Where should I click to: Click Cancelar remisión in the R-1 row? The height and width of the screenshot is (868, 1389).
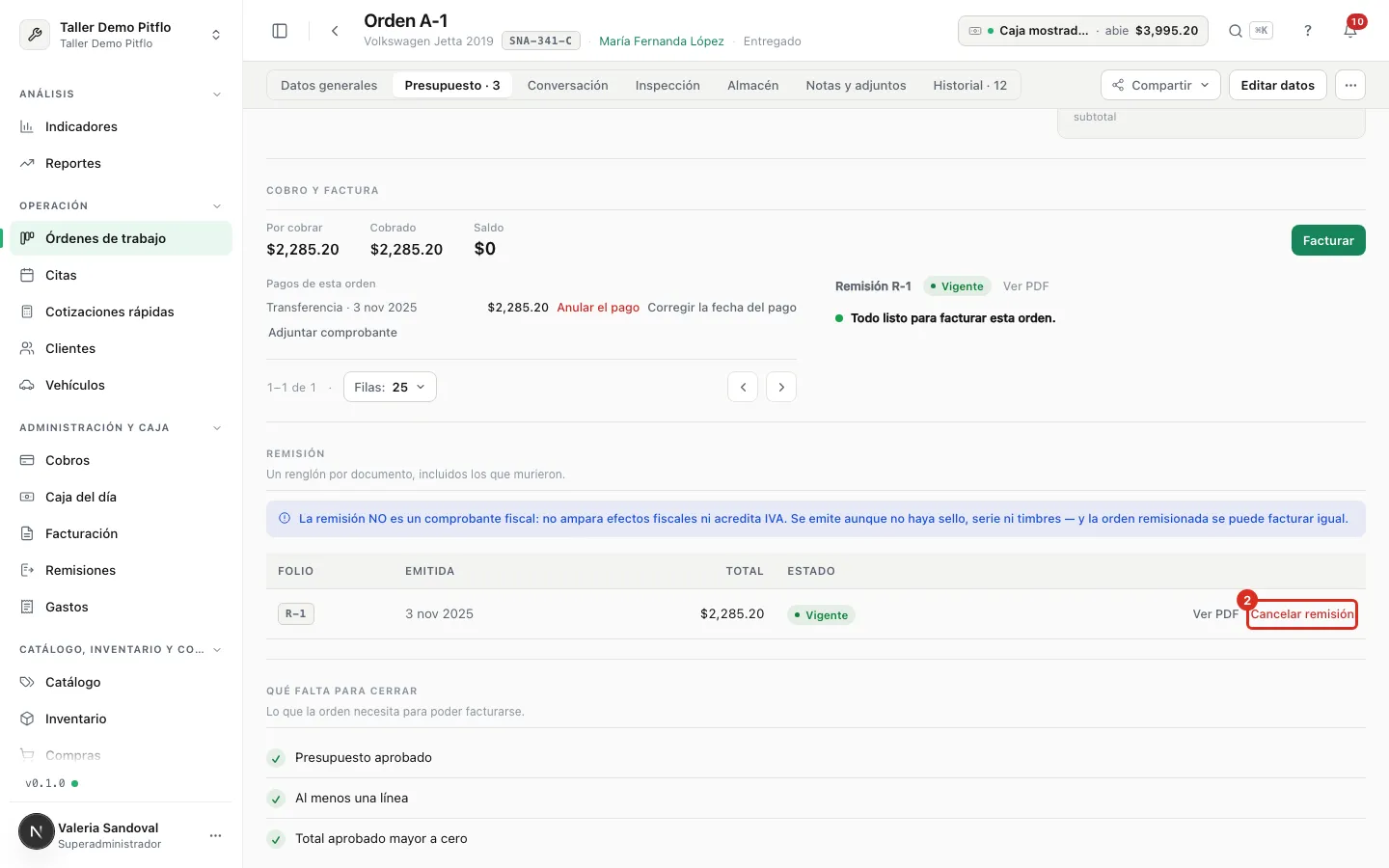(x=1302, y=614)
